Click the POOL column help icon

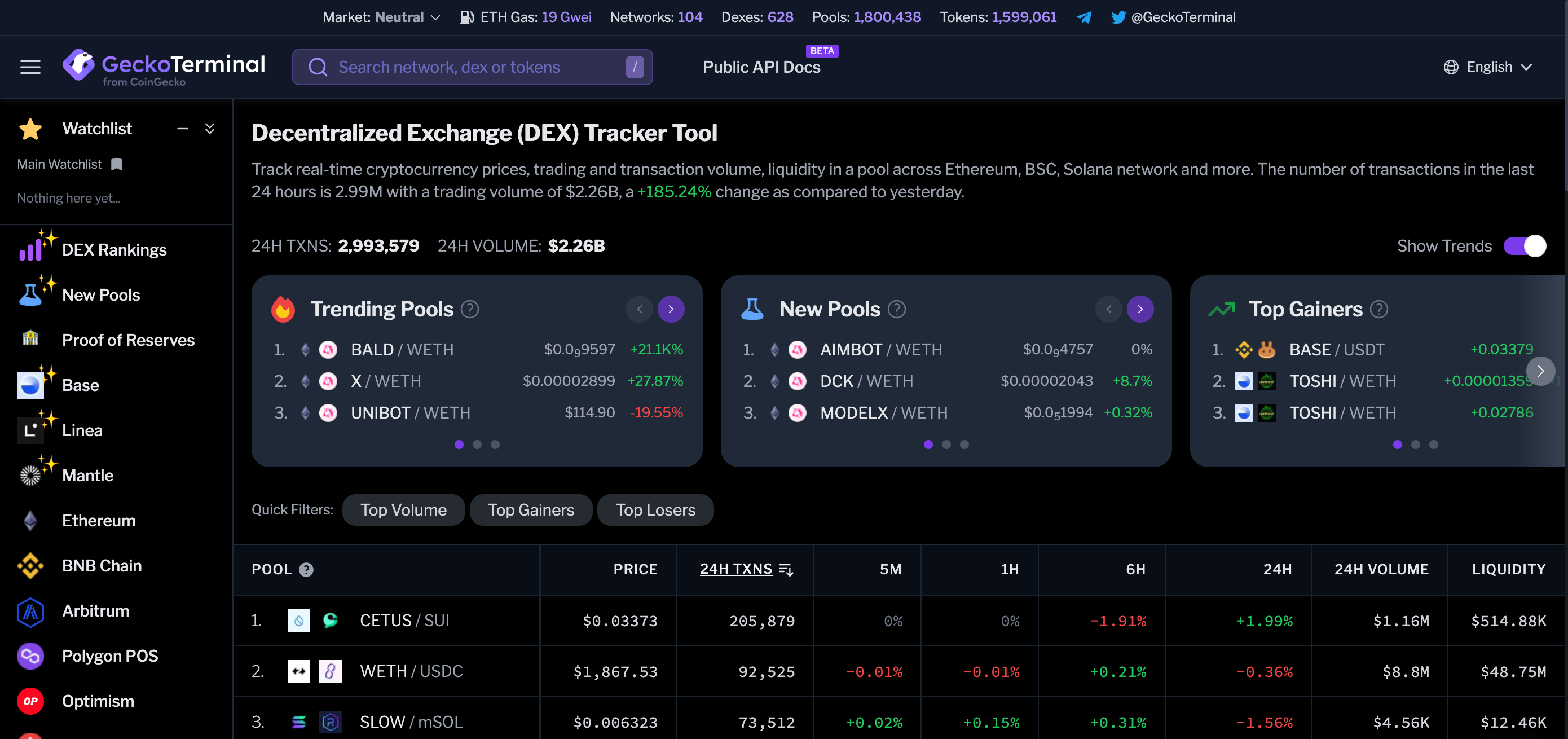[x=306, y=570]
